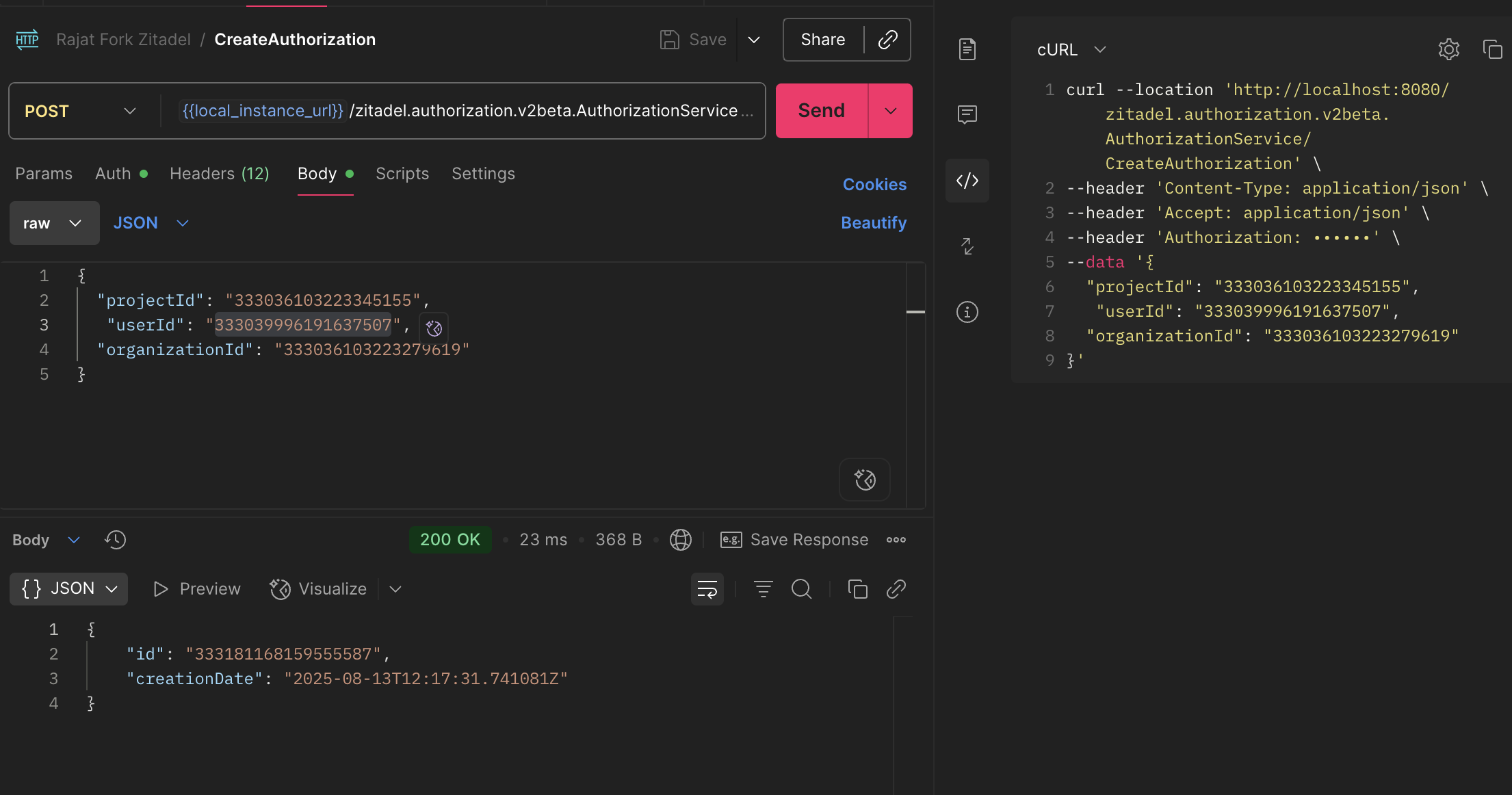The image size is (1512, 795).
Task: Select the POST method dropdown
Action: pos(81,111)
